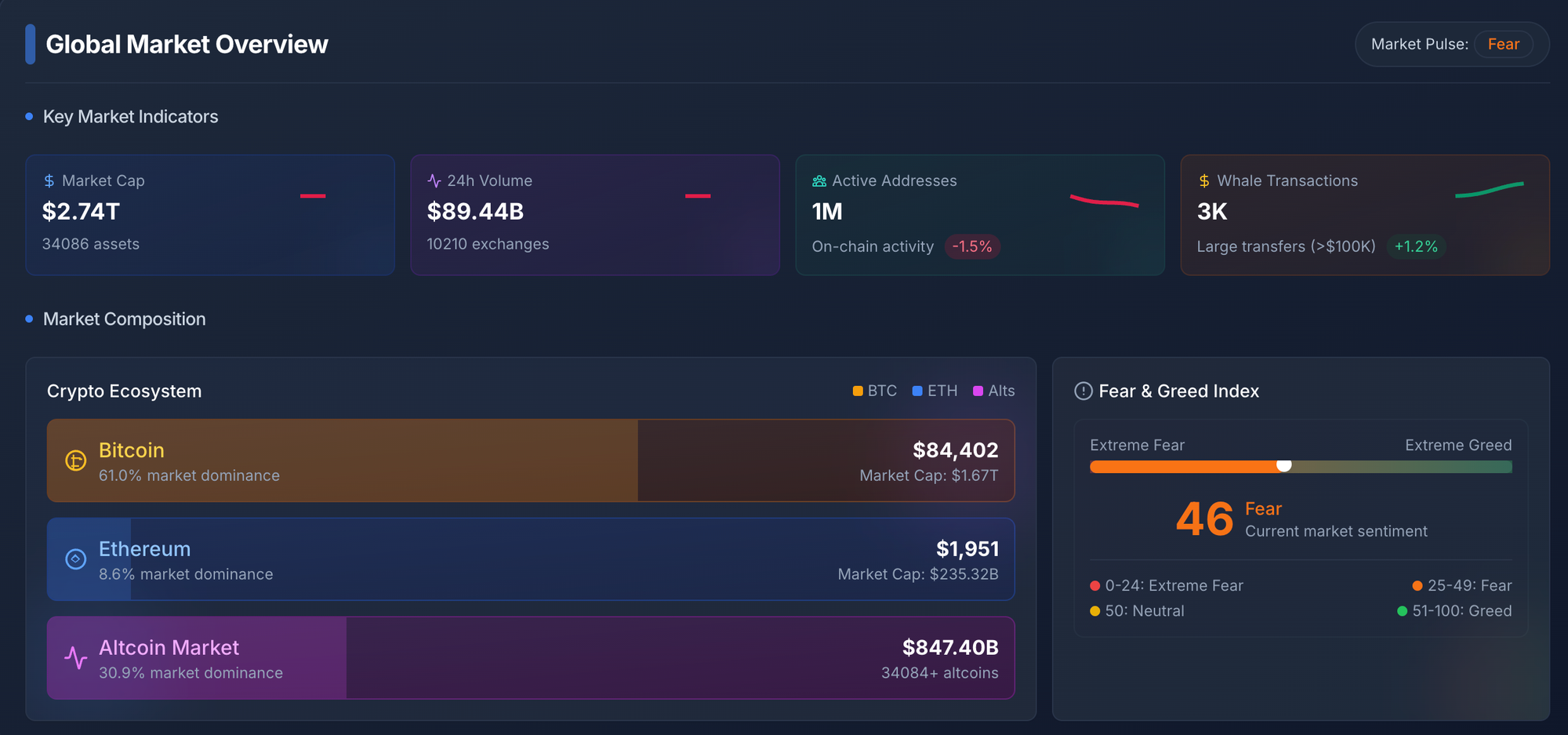
Task: Click the Bitcoin coin icon
Action: pyautogui.click(x=75, y=460)
